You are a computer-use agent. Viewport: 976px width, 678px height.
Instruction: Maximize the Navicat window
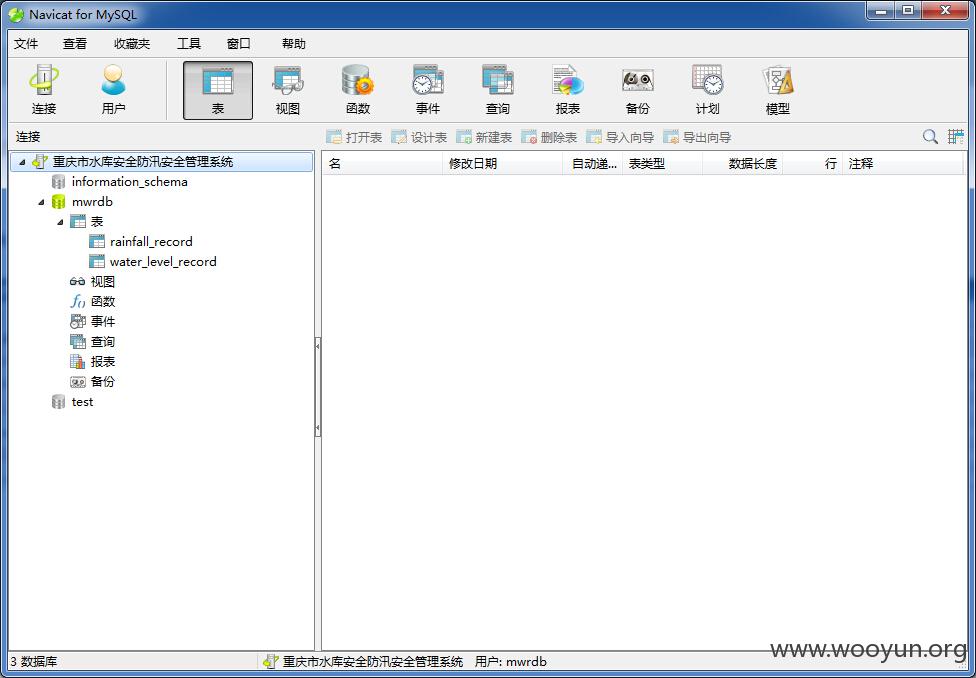tap(908, 11)
